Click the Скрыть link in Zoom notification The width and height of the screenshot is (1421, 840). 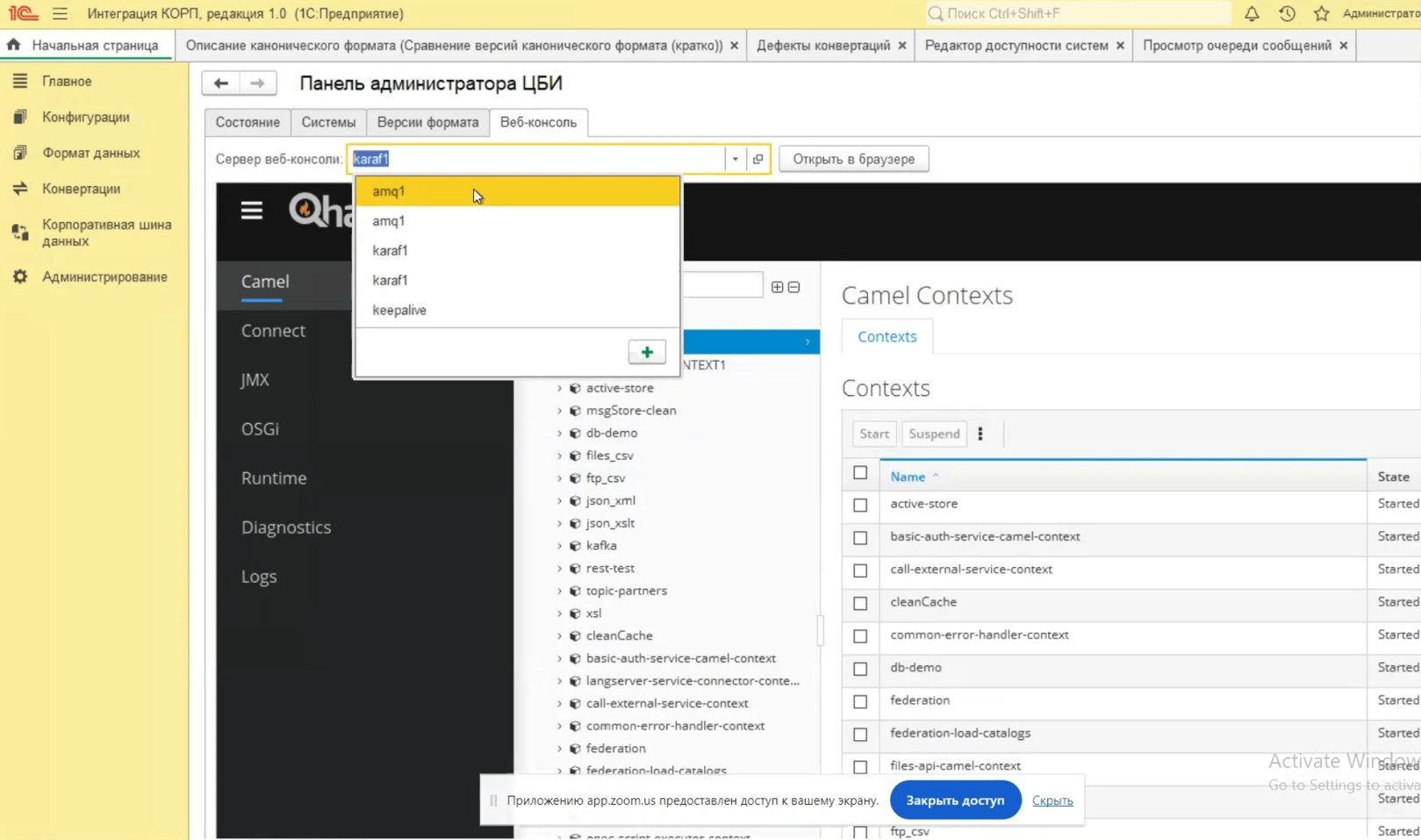point(1052,801)
